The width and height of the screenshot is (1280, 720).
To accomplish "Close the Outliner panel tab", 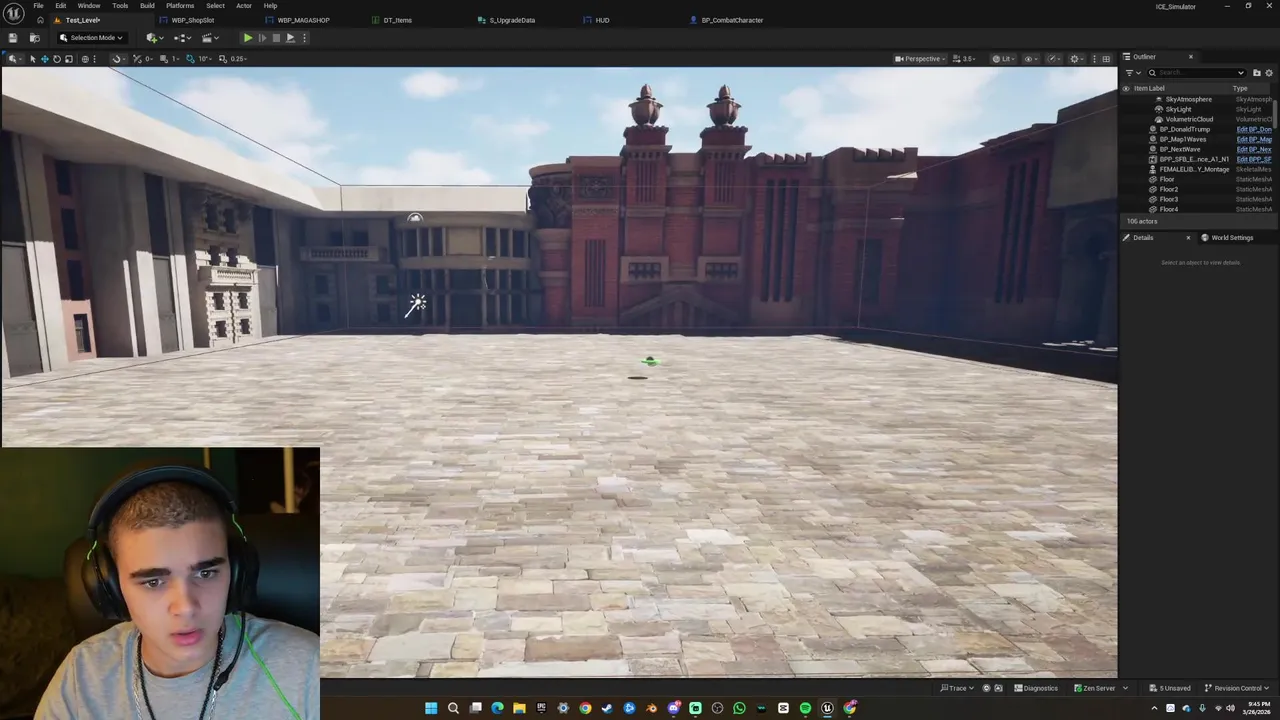I will click(x=1190, y=57).
